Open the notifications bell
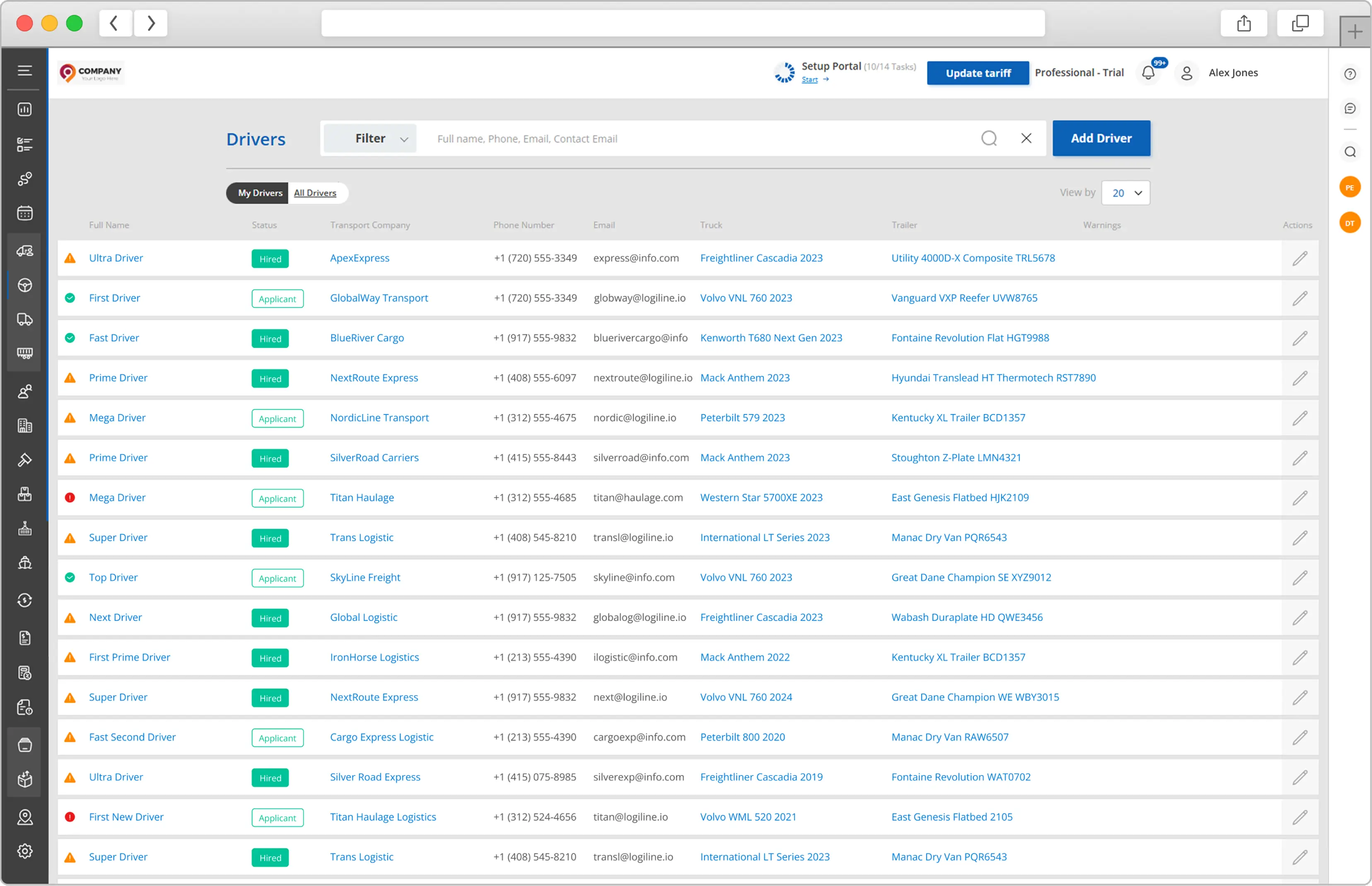The height and width of the screenshot is (886, 1372). (1148, 72)
